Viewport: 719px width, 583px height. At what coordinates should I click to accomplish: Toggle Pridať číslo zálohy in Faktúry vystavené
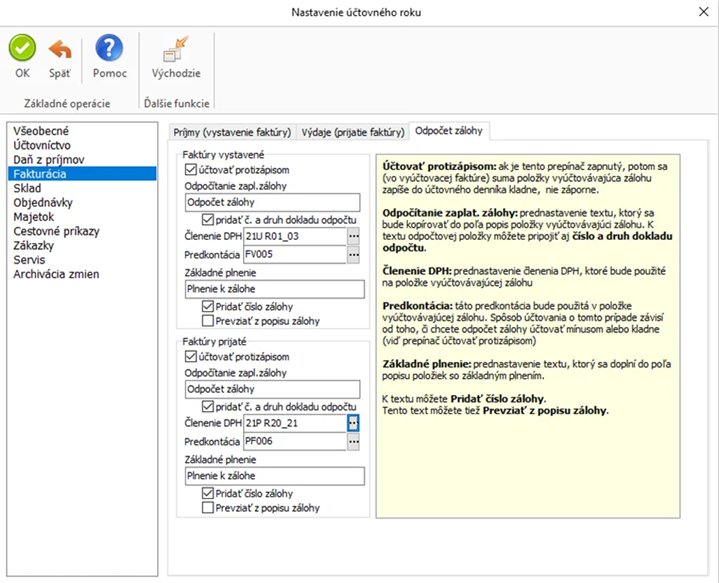(x=208, y=306)
